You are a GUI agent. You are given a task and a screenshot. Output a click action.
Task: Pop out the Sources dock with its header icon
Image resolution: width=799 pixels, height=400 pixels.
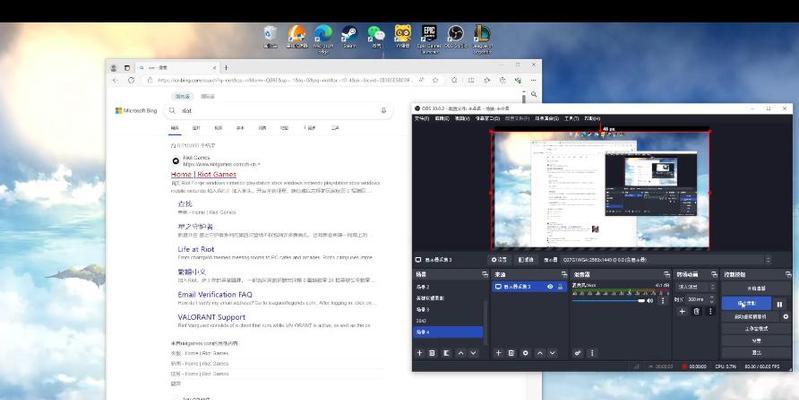click(563, 274)
